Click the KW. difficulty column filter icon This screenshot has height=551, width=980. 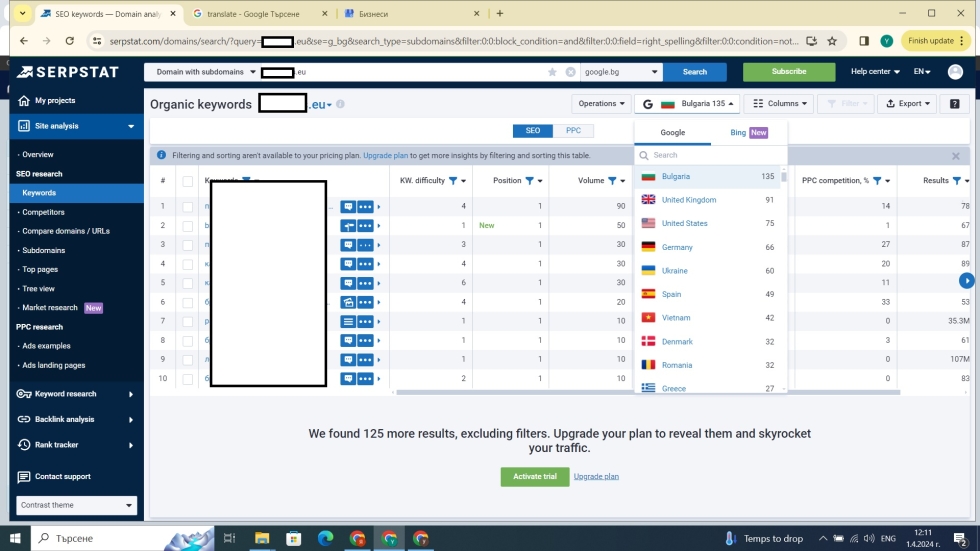(453, 181)
